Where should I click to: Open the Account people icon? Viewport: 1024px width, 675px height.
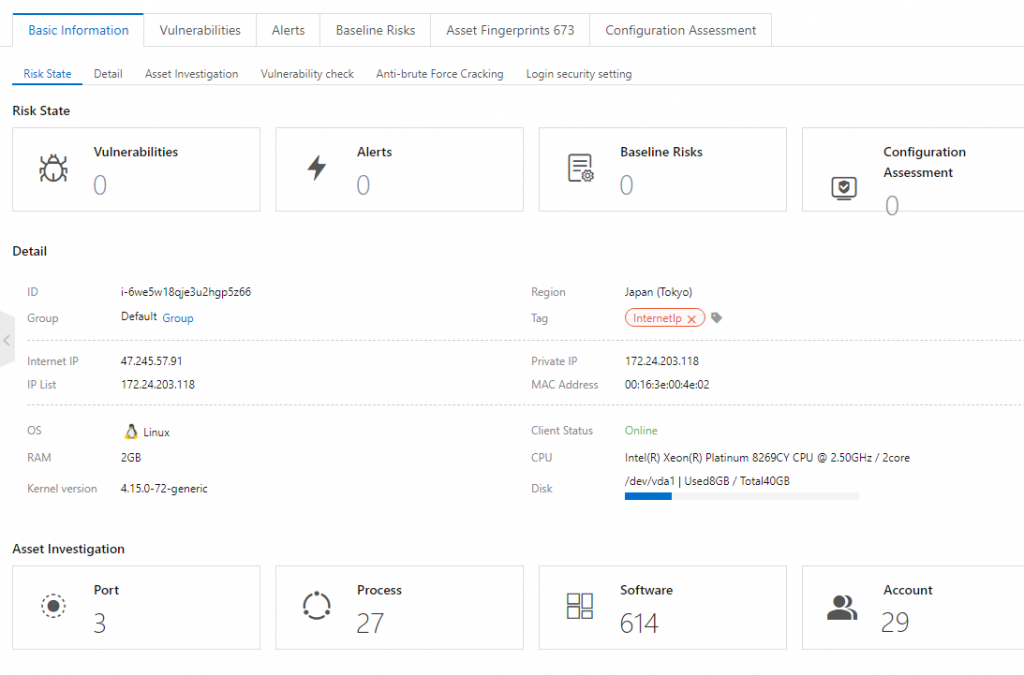(843, 606)
